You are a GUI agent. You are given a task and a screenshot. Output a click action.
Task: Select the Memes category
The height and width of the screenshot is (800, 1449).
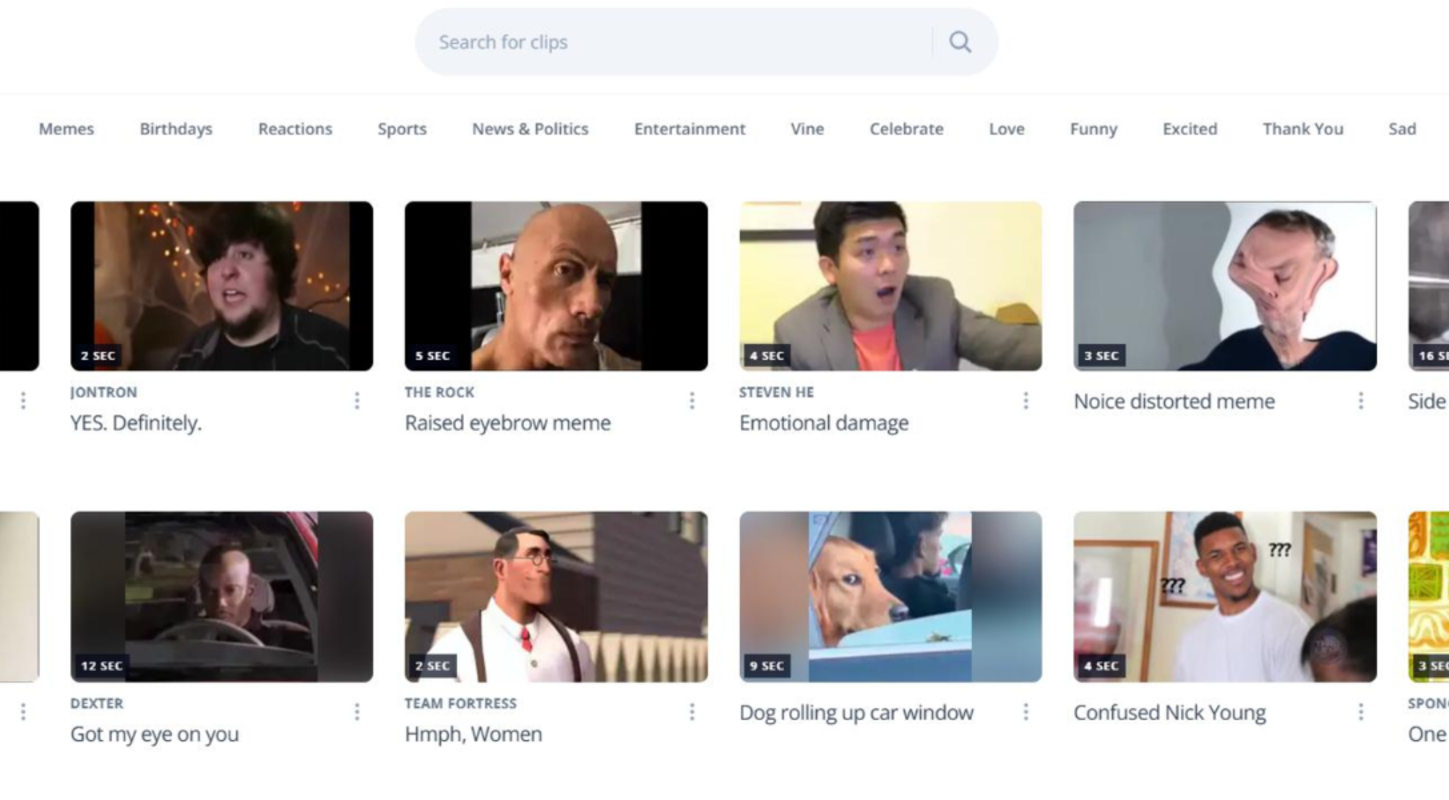[x=66, y=129]
